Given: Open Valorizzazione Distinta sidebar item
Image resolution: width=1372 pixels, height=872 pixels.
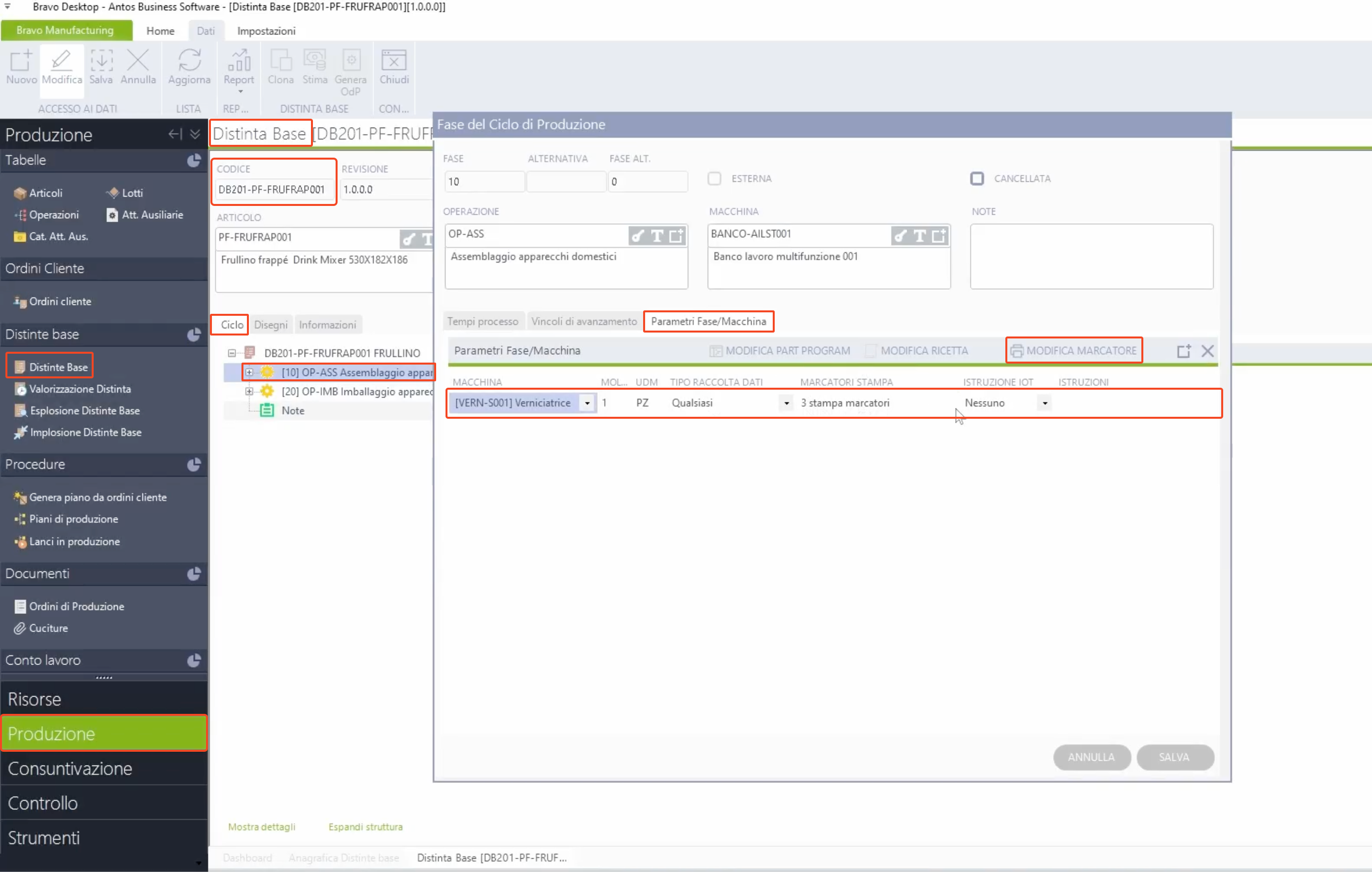Looking at the screenshot, I should tap(72, 389).
